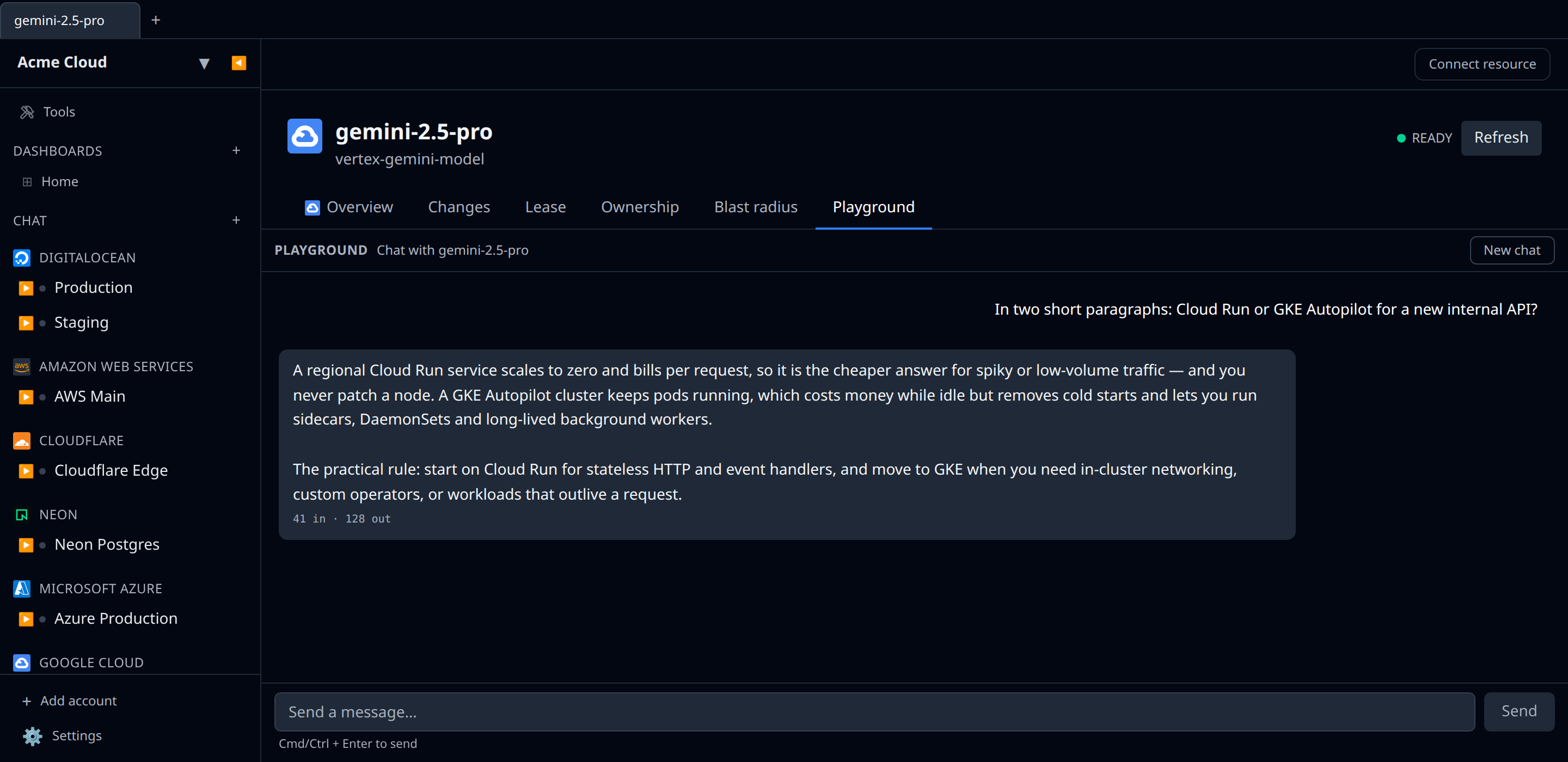Image resolution: width=1568 pixels, height=762 pixels.
Task: Expand the Azure Production account arrow
Action: click(x=26, y=619)
